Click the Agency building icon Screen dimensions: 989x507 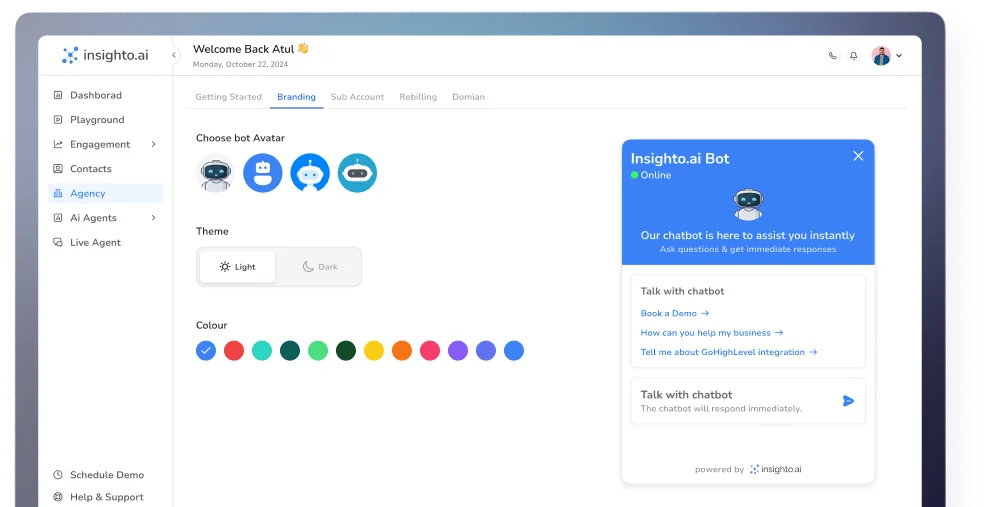click(x=58, y=194)
